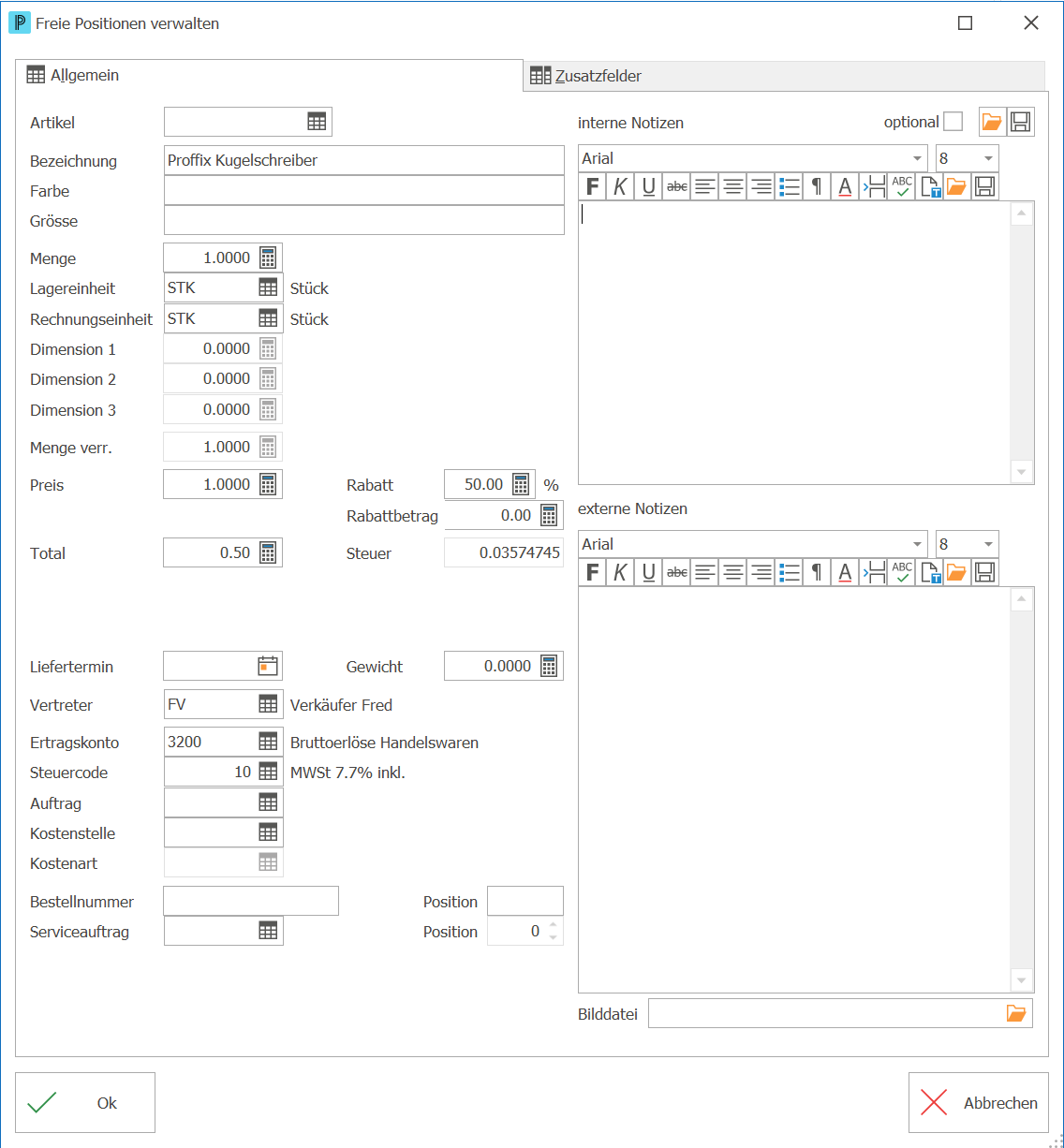Run spell check in interne Notizen toolbar

click(x=901, y=186)
